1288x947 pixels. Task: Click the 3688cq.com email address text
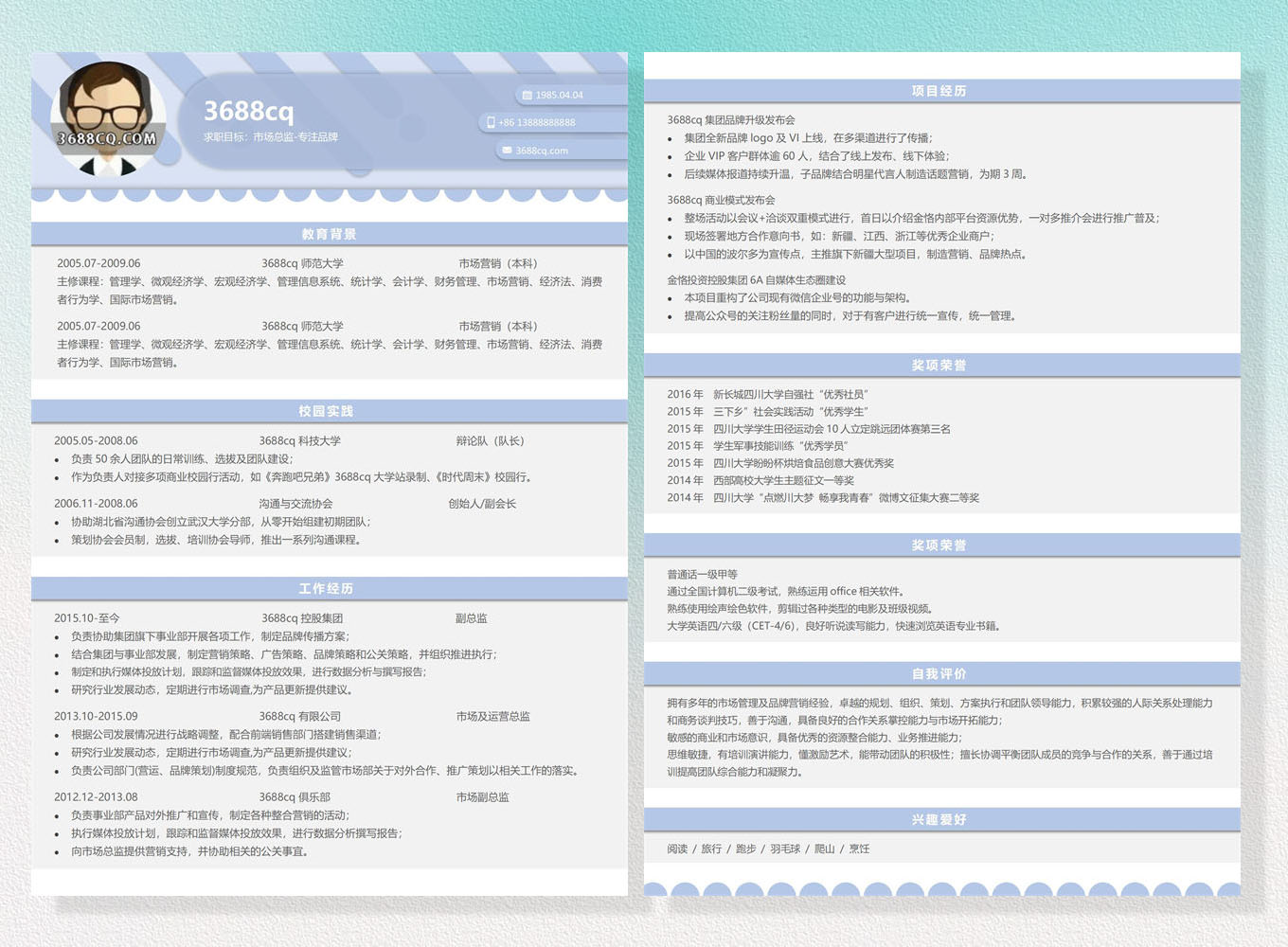[542, 151]
